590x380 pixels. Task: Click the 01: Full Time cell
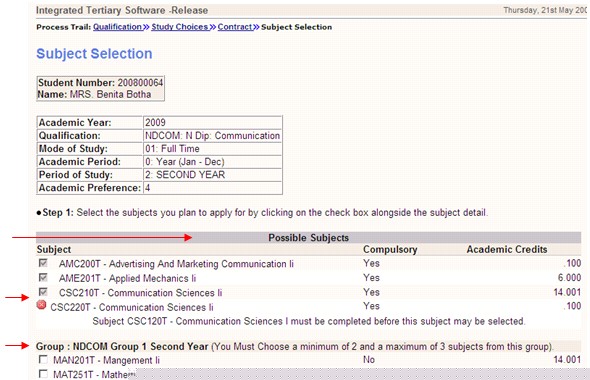213,149
